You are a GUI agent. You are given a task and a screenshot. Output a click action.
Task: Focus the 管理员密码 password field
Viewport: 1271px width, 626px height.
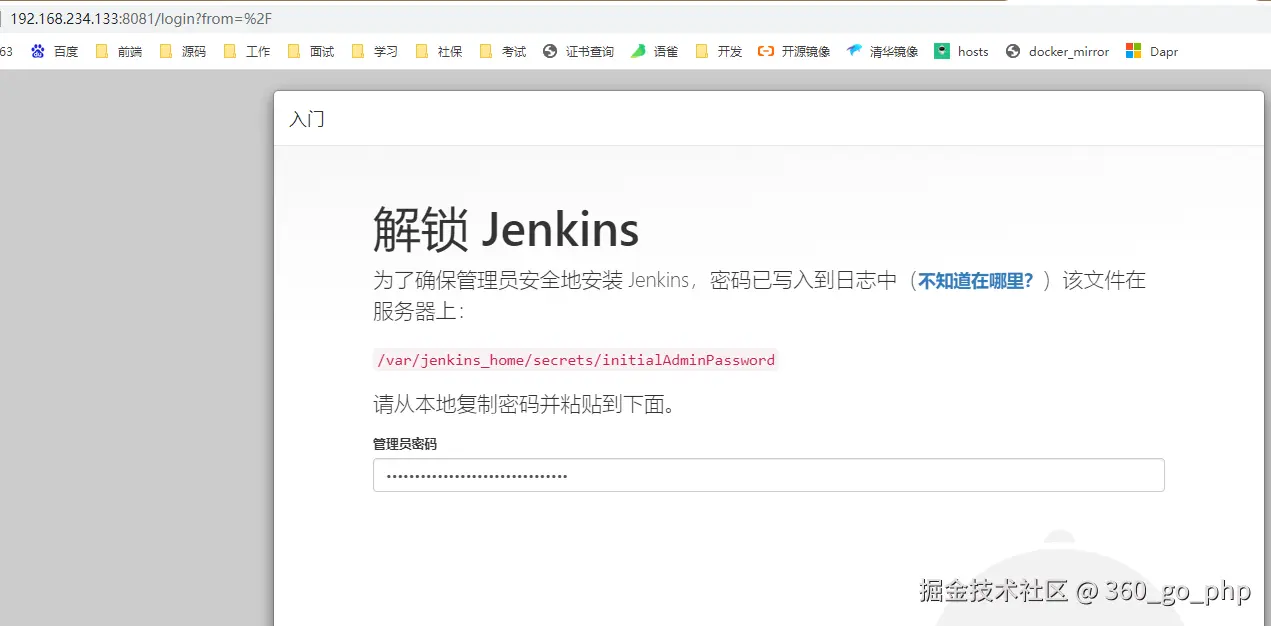point(768,475)
